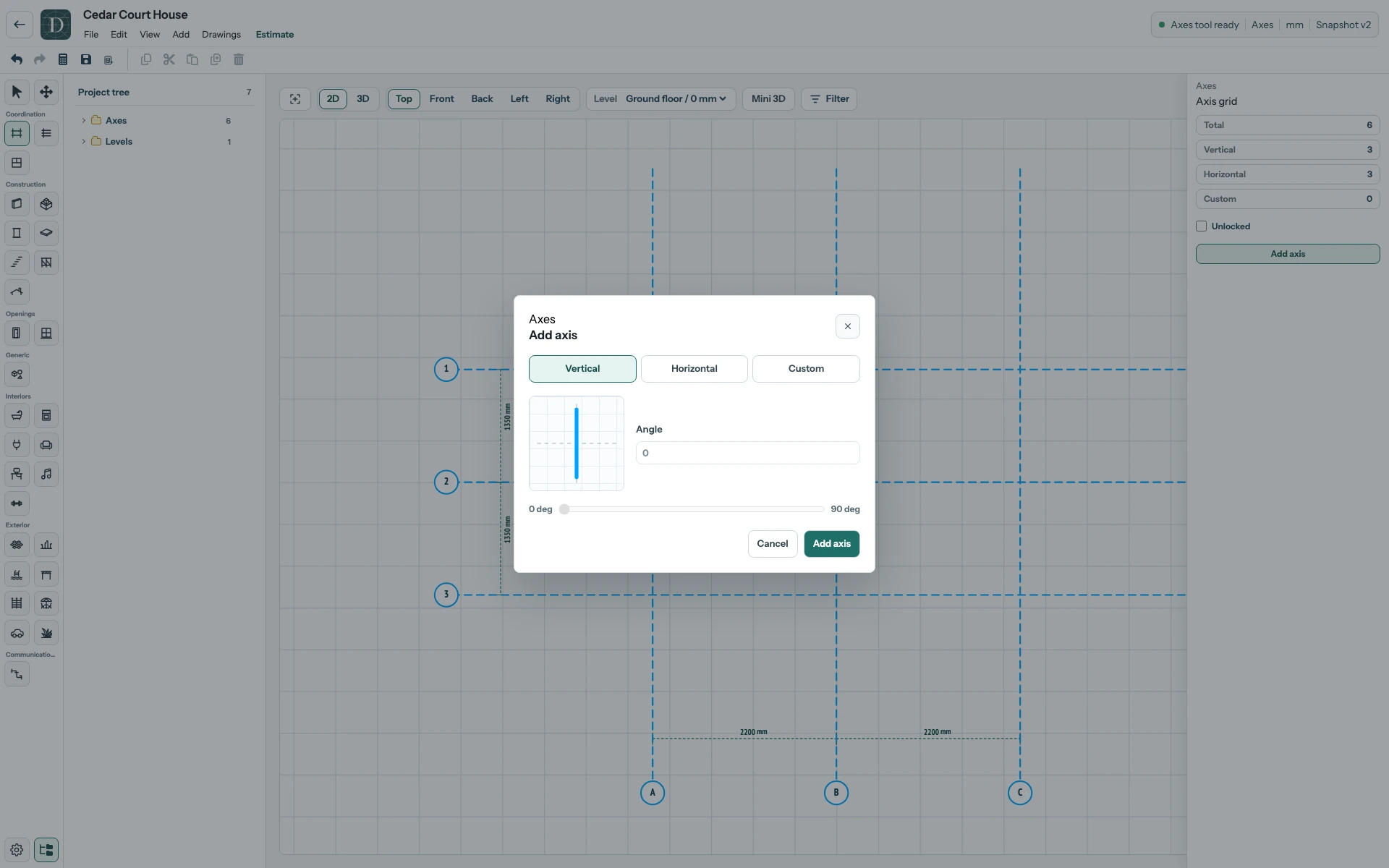Click Add axis in the dialog
The image size is (1389, 868).
click(x=832, y=544)
